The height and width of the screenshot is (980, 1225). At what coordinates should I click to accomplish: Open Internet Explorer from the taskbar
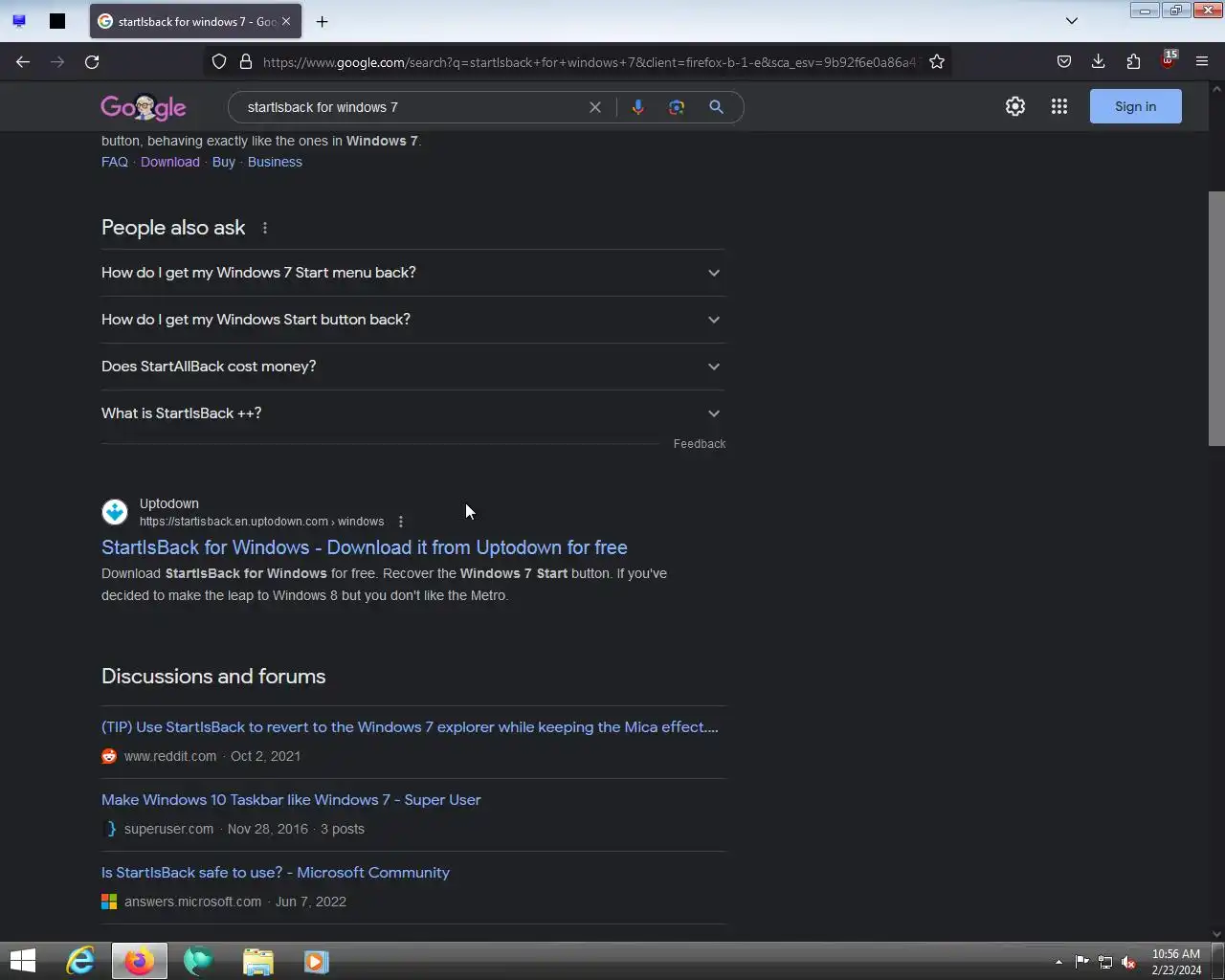coord(80,961)
